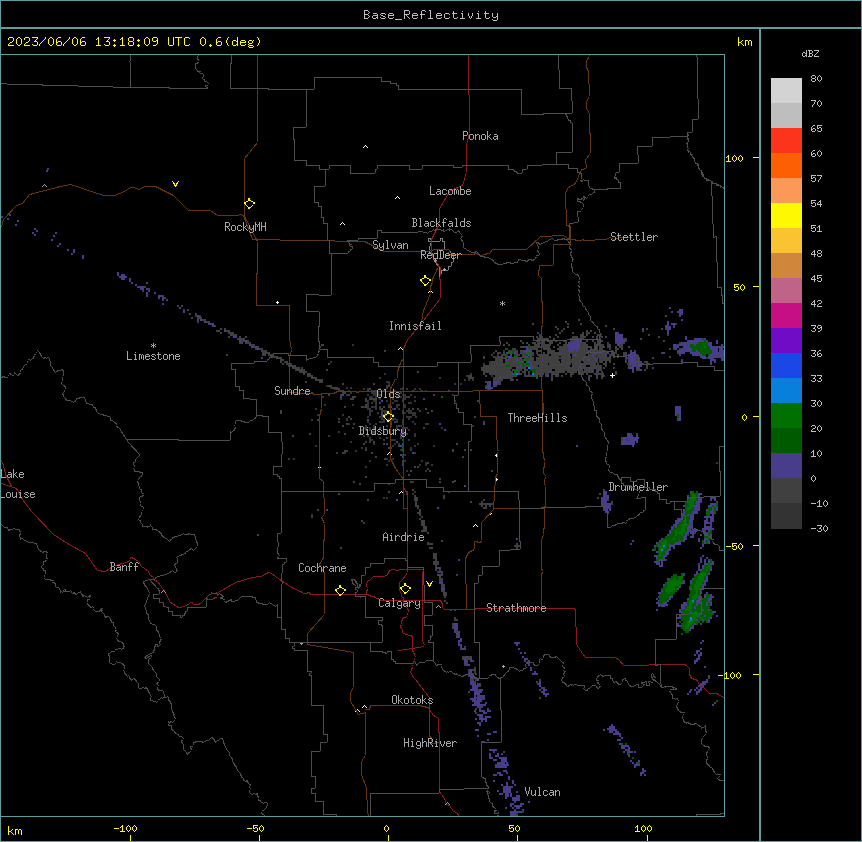Screen dimensions: 862x842
Task: Click the km unit label at bottom left
Action: (x=15, y=830)
